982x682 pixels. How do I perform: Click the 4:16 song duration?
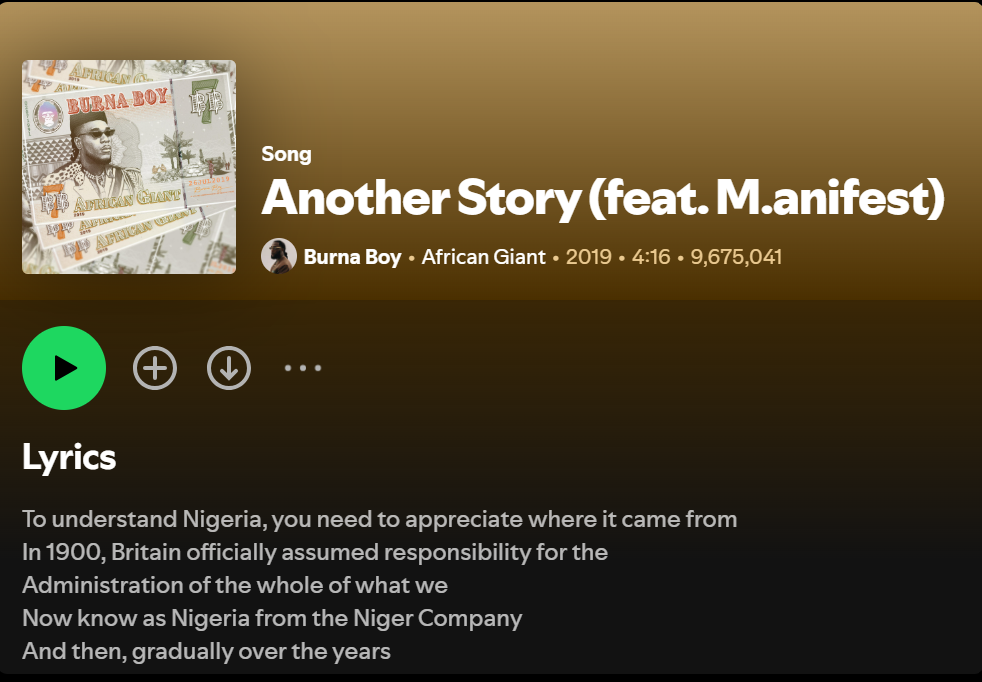tap(651, 257)
